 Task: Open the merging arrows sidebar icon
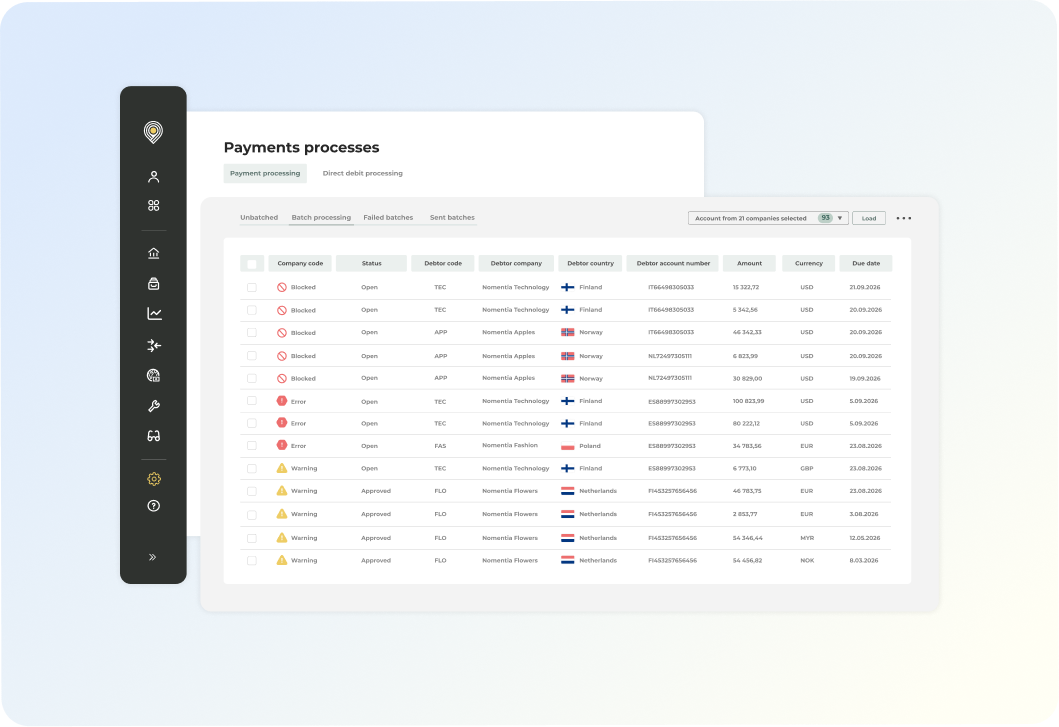154,345
